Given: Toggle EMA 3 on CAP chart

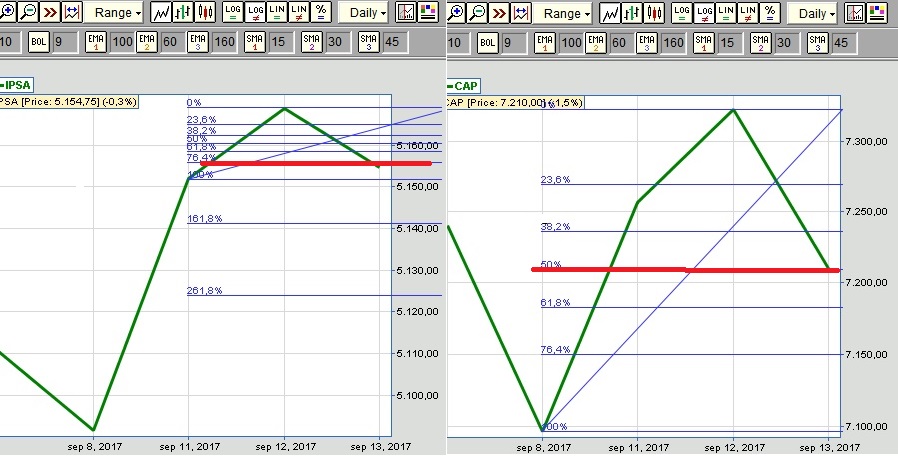Looking at the screenshot, I should (647, 43).
